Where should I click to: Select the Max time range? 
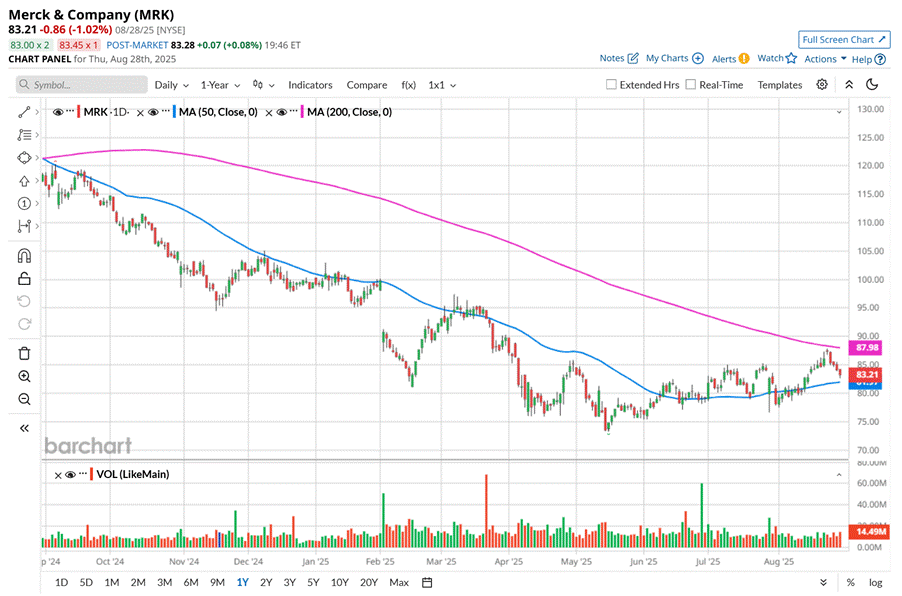(x=399, y=582)
